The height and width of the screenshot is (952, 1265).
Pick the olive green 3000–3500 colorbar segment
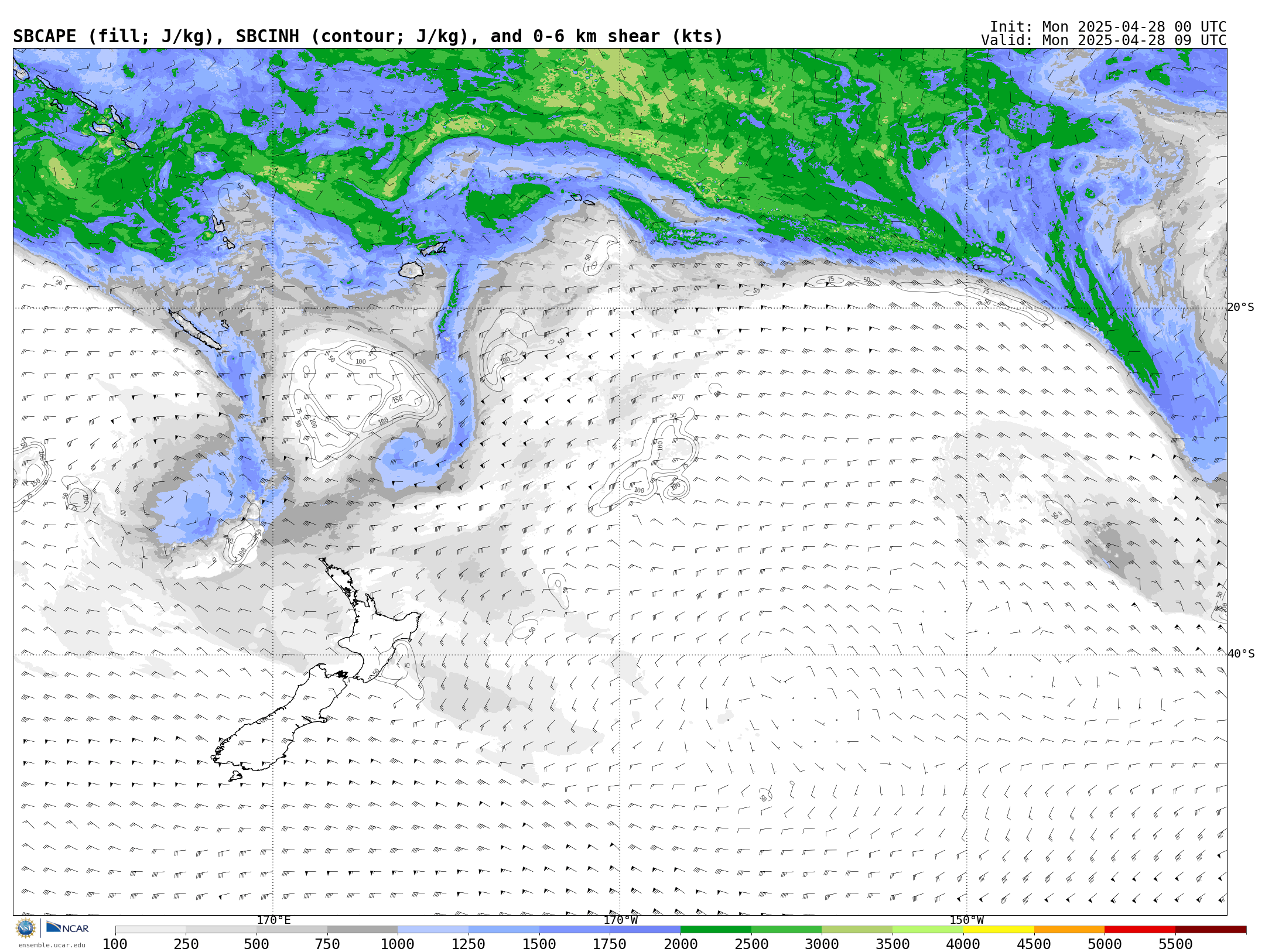pyautogui.click(x=857, y=930)
